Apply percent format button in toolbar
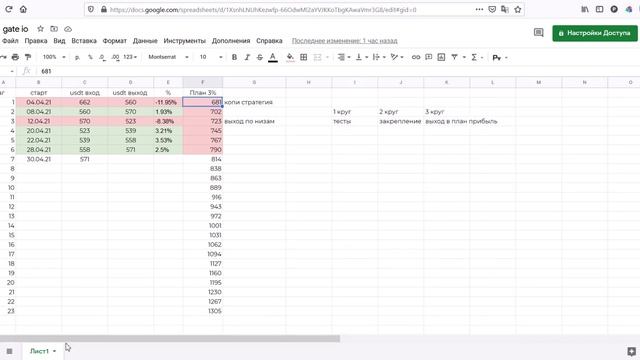The height and width of the screenshot is (360, 640). (90, 57)
